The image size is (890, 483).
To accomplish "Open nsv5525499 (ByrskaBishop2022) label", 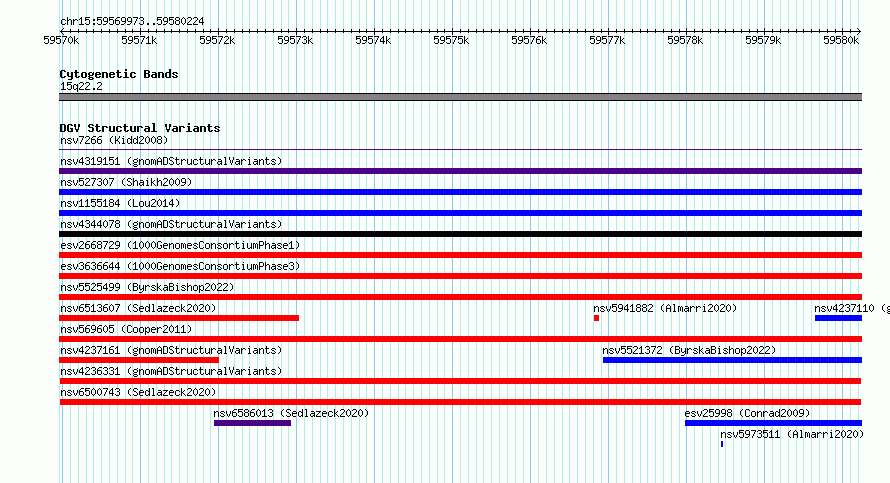I will pos(147,287).
